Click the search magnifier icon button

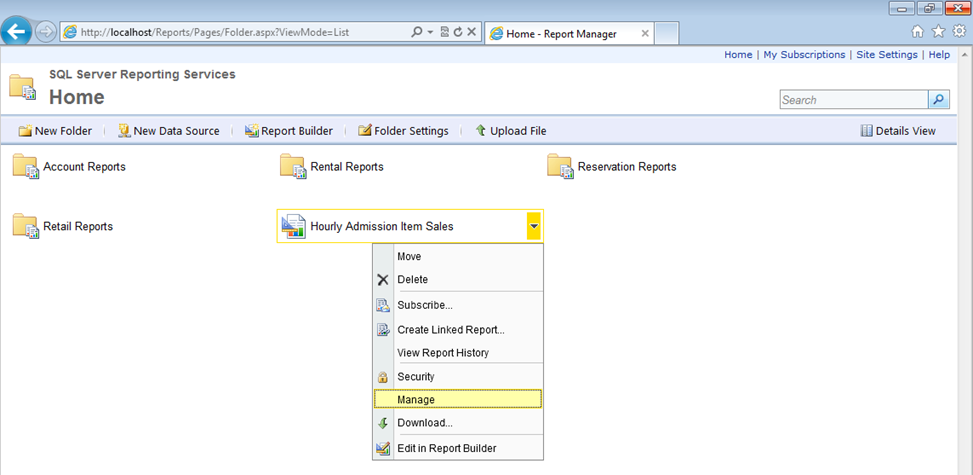pos(938,100)
